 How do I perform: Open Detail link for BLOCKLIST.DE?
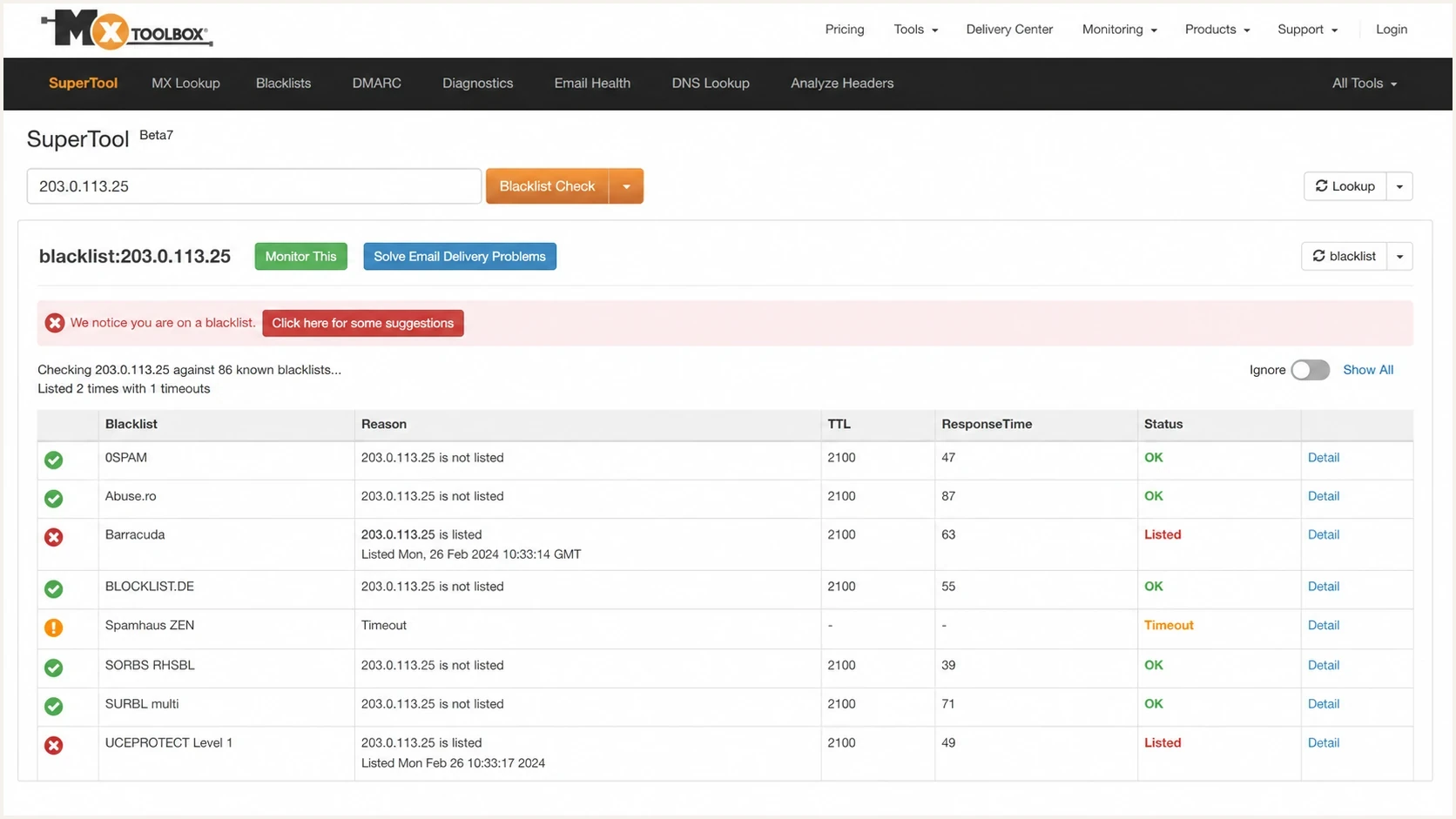1323,587
